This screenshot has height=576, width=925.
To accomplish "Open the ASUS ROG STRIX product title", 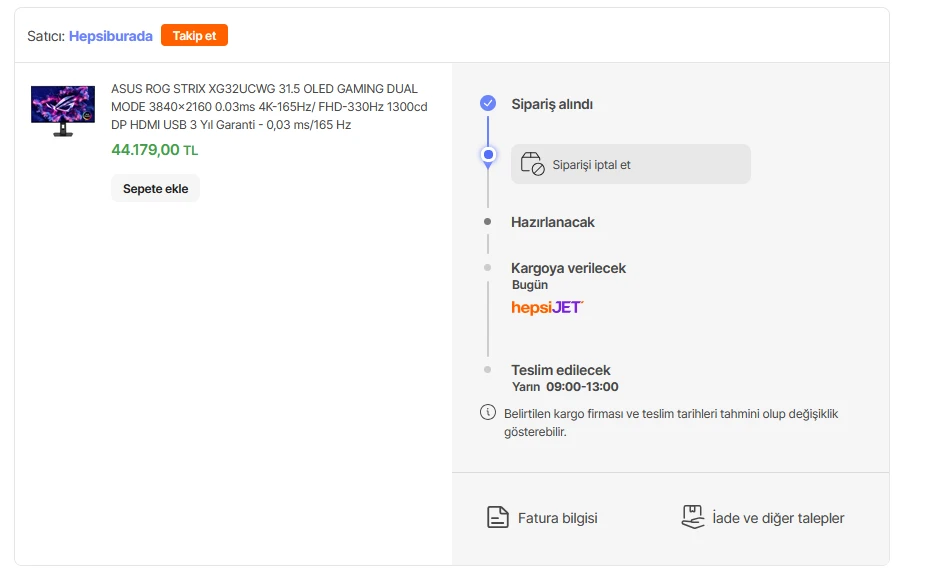I will point(269,107).
